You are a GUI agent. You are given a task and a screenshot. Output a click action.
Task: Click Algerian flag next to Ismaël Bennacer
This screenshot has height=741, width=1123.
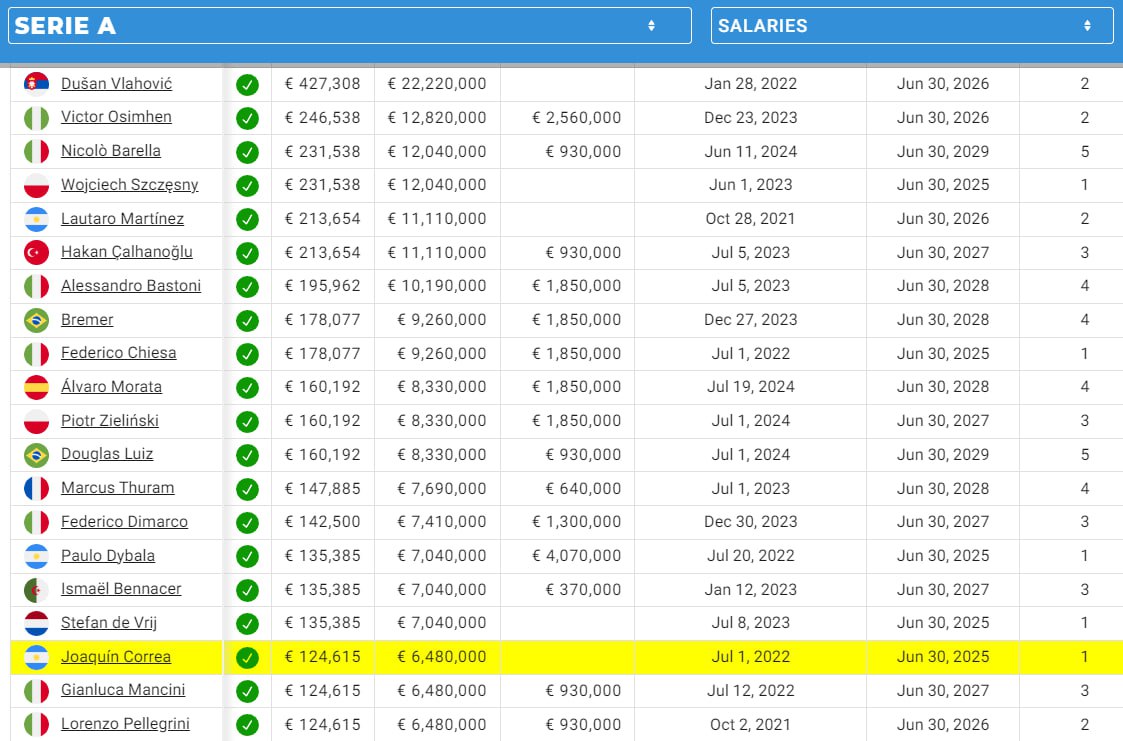(x=36, y=589)
